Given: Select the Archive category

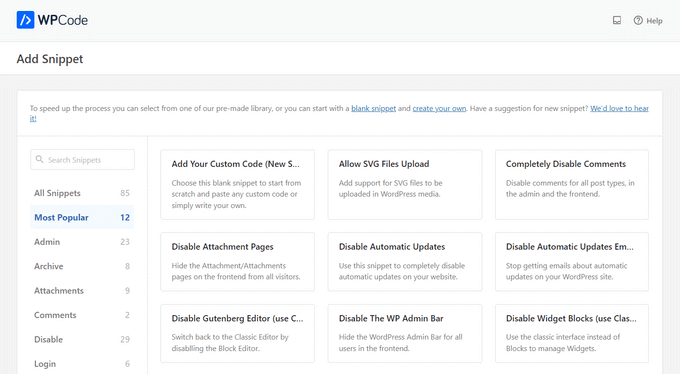Looking at the screenshot, I should pos(82,266).
